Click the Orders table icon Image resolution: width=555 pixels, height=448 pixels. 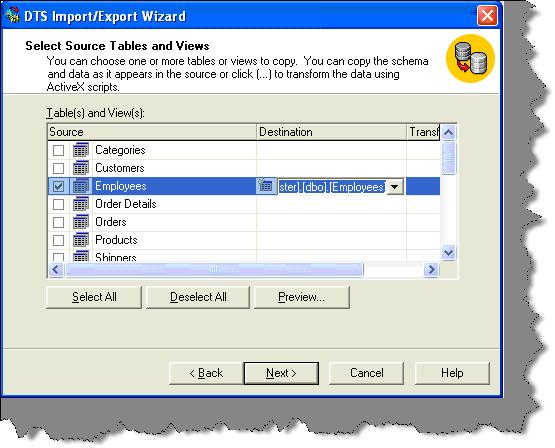click(81, 222)
